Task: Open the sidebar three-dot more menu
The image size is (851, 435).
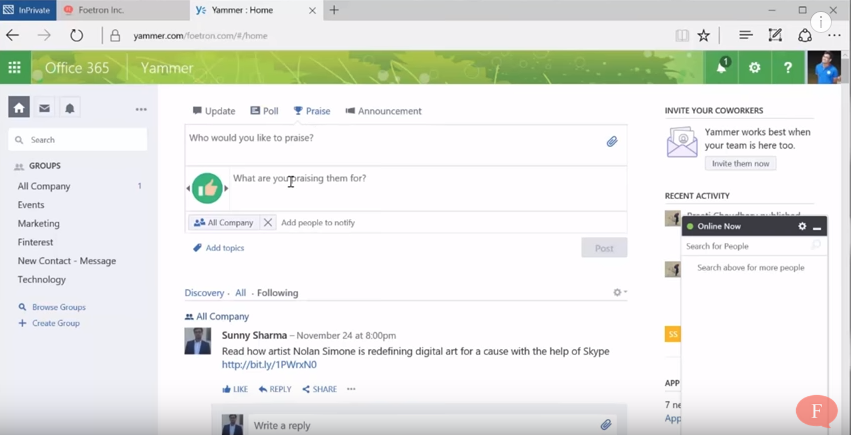Action: [x=141, y=109]
